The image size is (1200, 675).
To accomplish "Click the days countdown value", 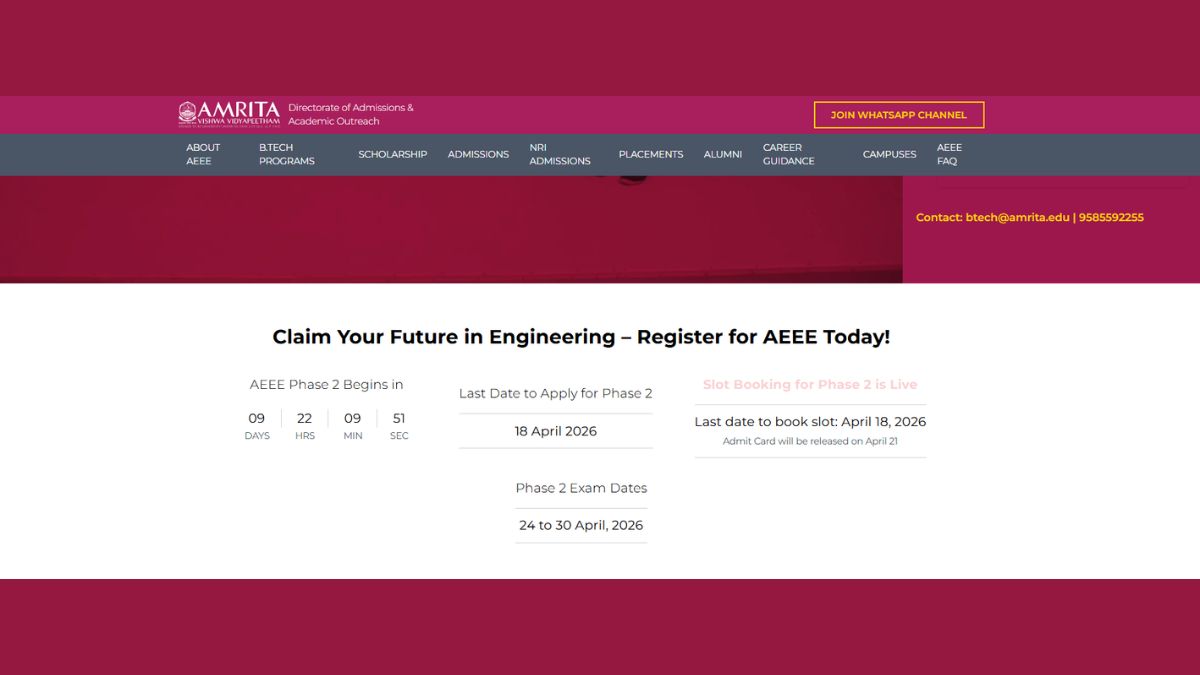I will click(x=257, y=419).
